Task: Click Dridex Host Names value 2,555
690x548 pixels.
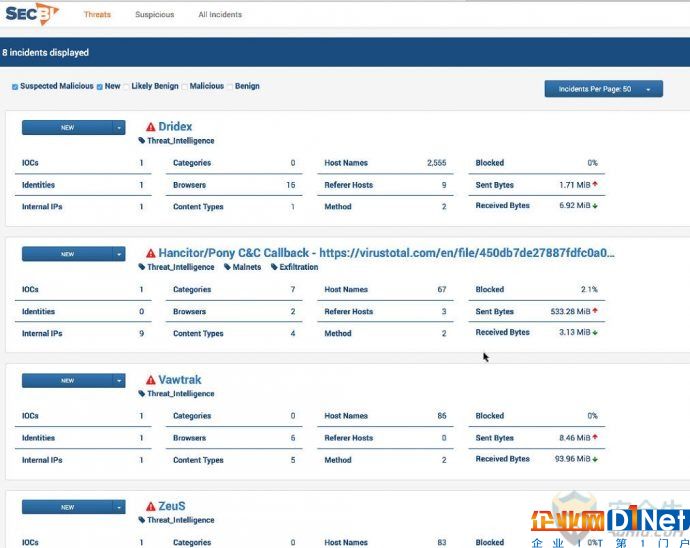Action: (437, 163)
